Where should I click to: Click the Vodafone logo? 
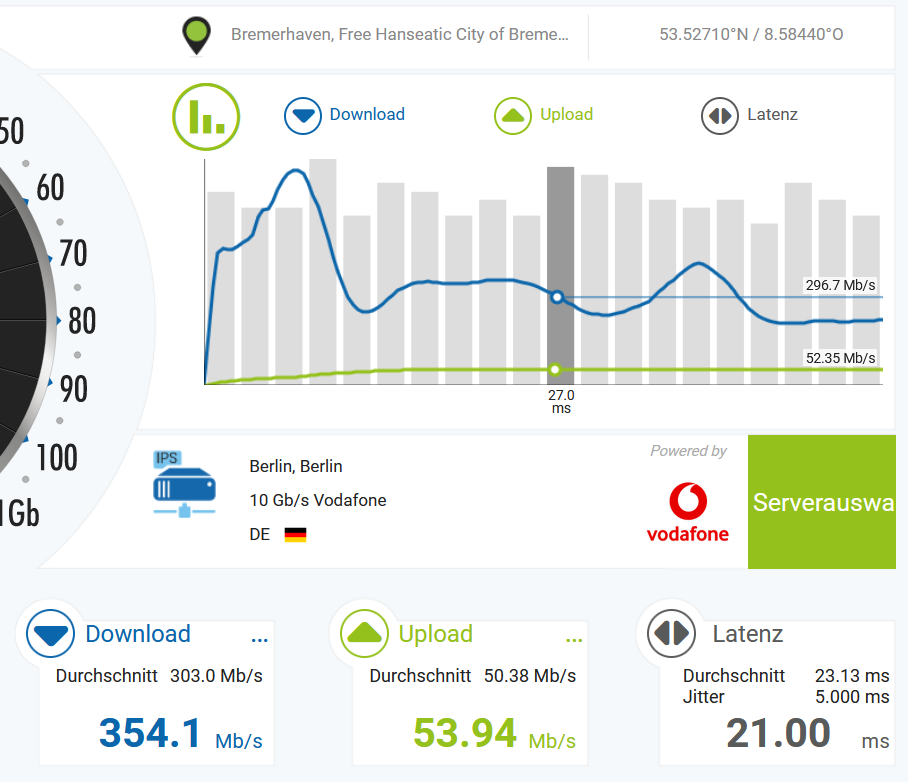pyautogui.click(x=687, y=501)
